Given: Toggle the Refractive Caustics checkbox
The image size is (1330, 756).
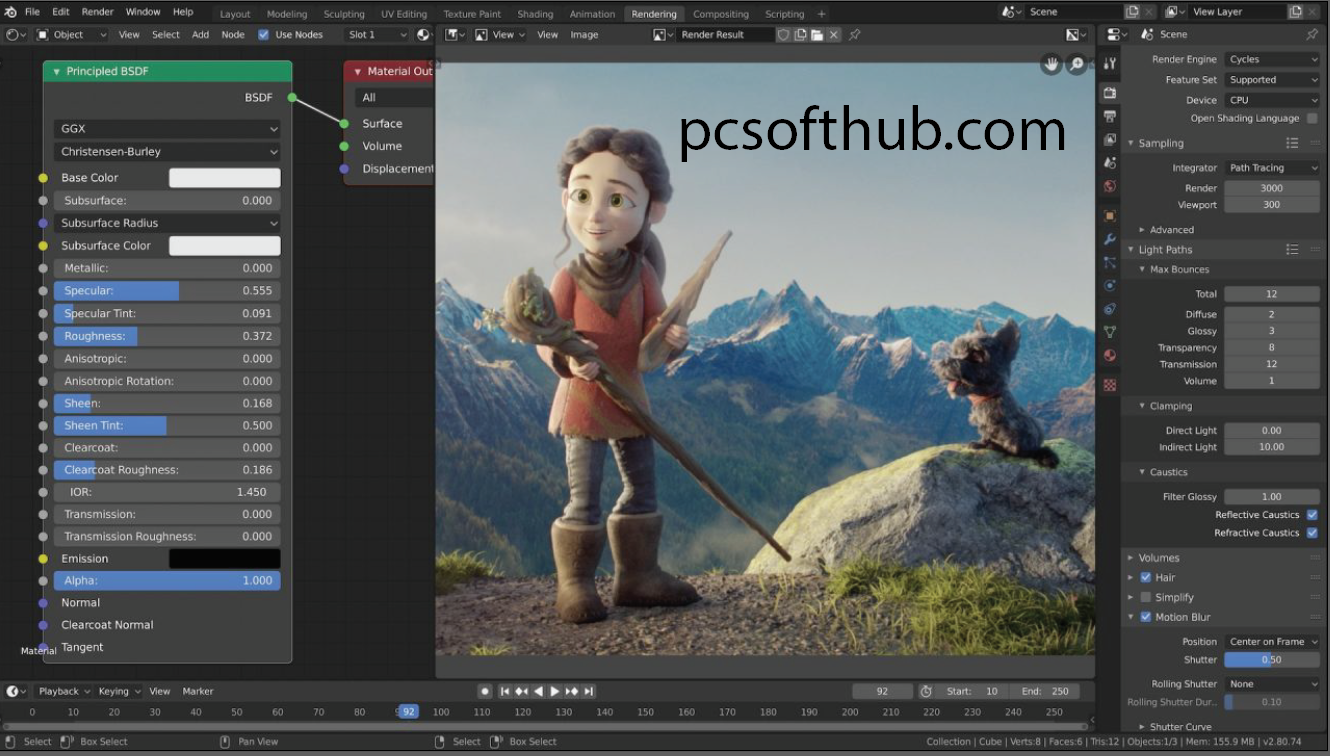Looking at the screenshot, I should coord(1312,533).
